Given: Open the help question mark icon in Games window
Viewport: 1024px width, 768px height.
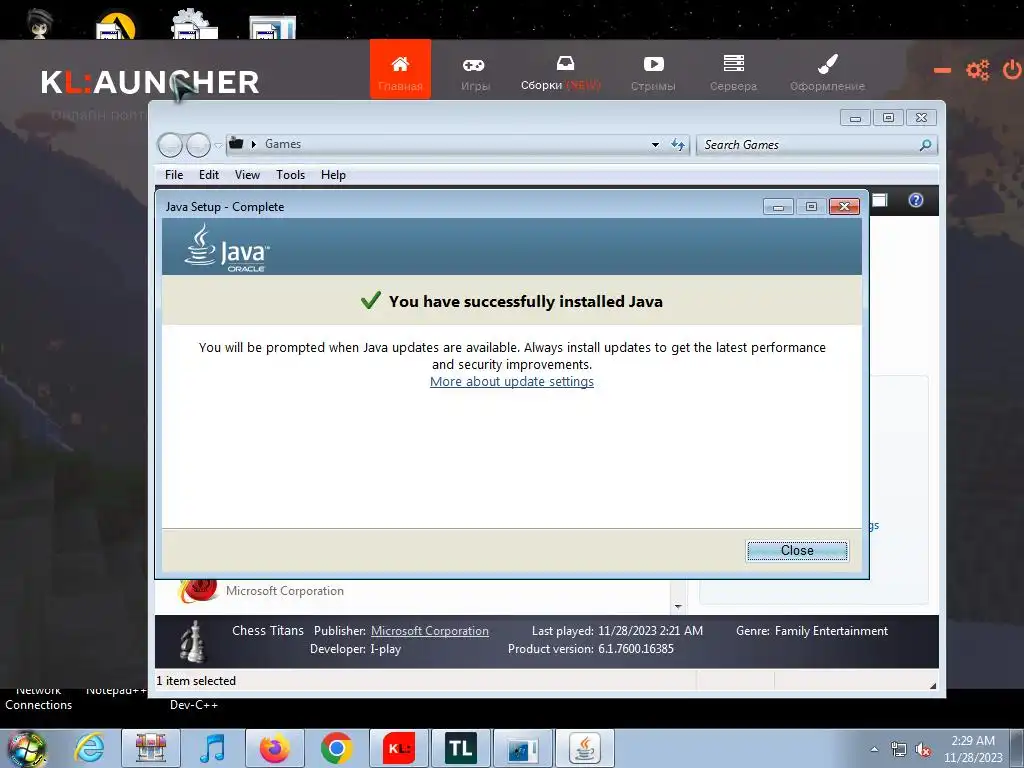Looking at the screenshot, I should click(916, 200).
